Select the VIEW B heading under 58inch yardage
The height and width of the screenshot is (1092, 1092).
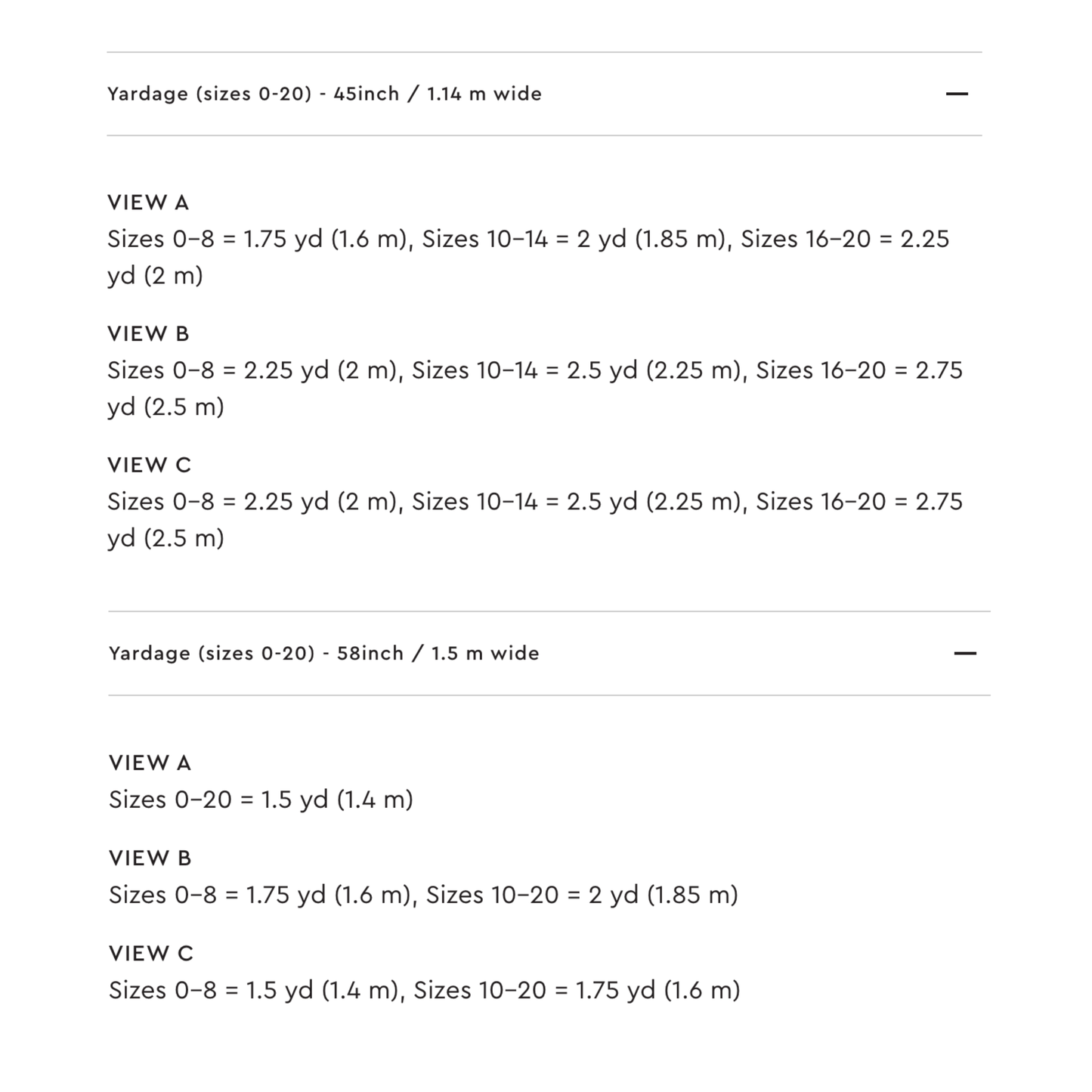click(150, 858)
